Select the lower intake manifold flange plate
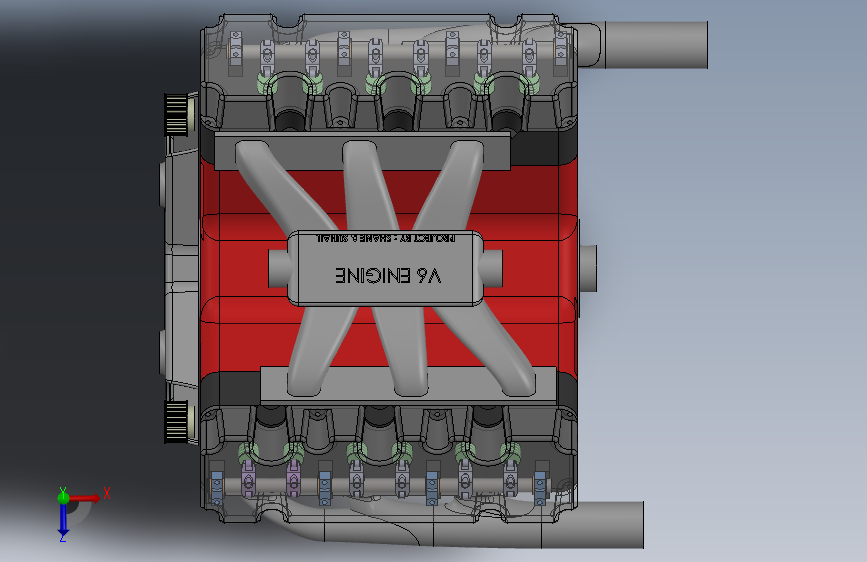The height and width of the screenshot is (562, 867). tap(408, 384)
